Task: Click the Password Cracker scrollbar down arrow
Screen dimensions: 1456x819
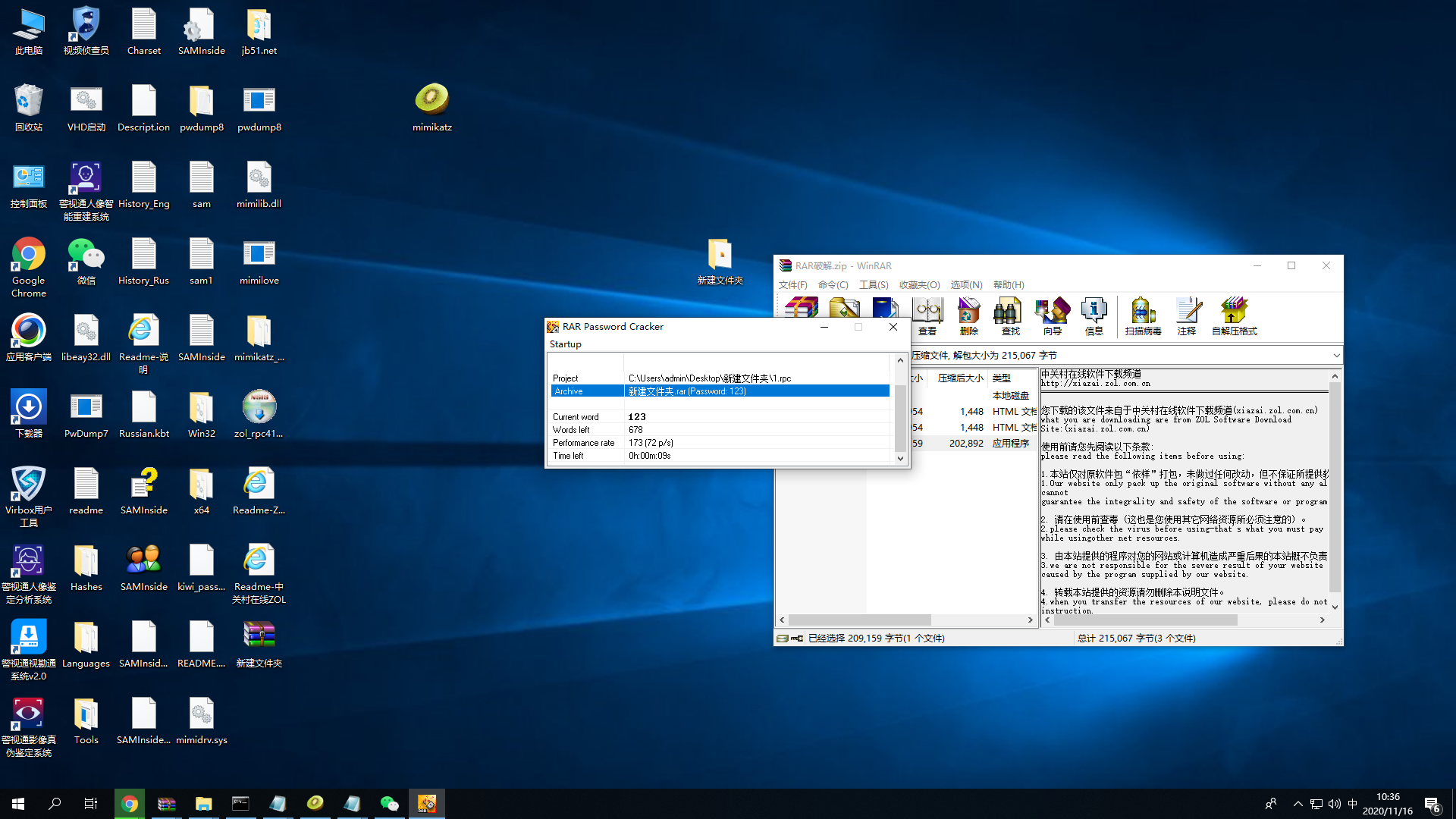Action: (x=900, y=458)
